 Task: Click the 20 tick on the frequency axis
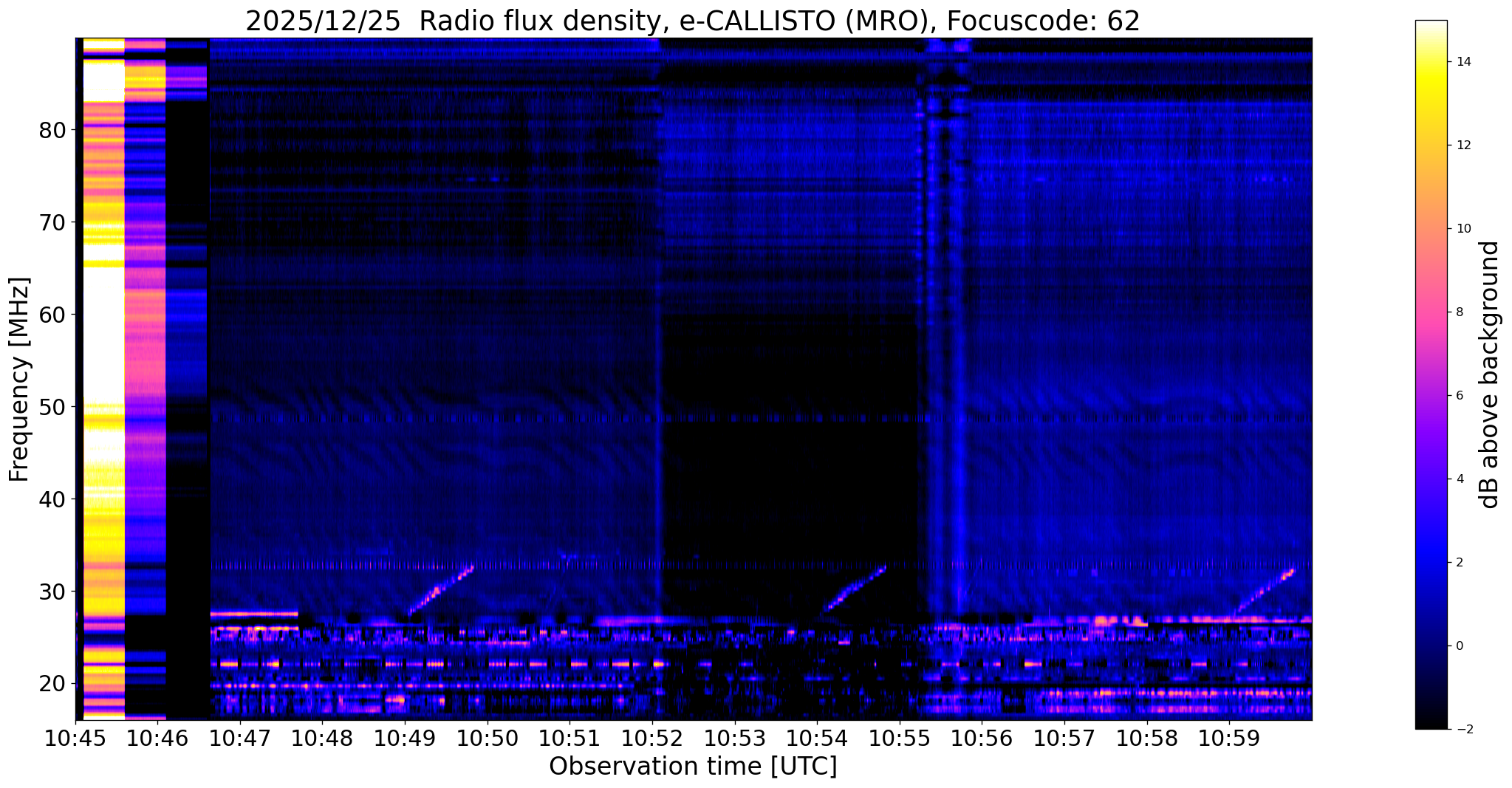pos(52,684)
